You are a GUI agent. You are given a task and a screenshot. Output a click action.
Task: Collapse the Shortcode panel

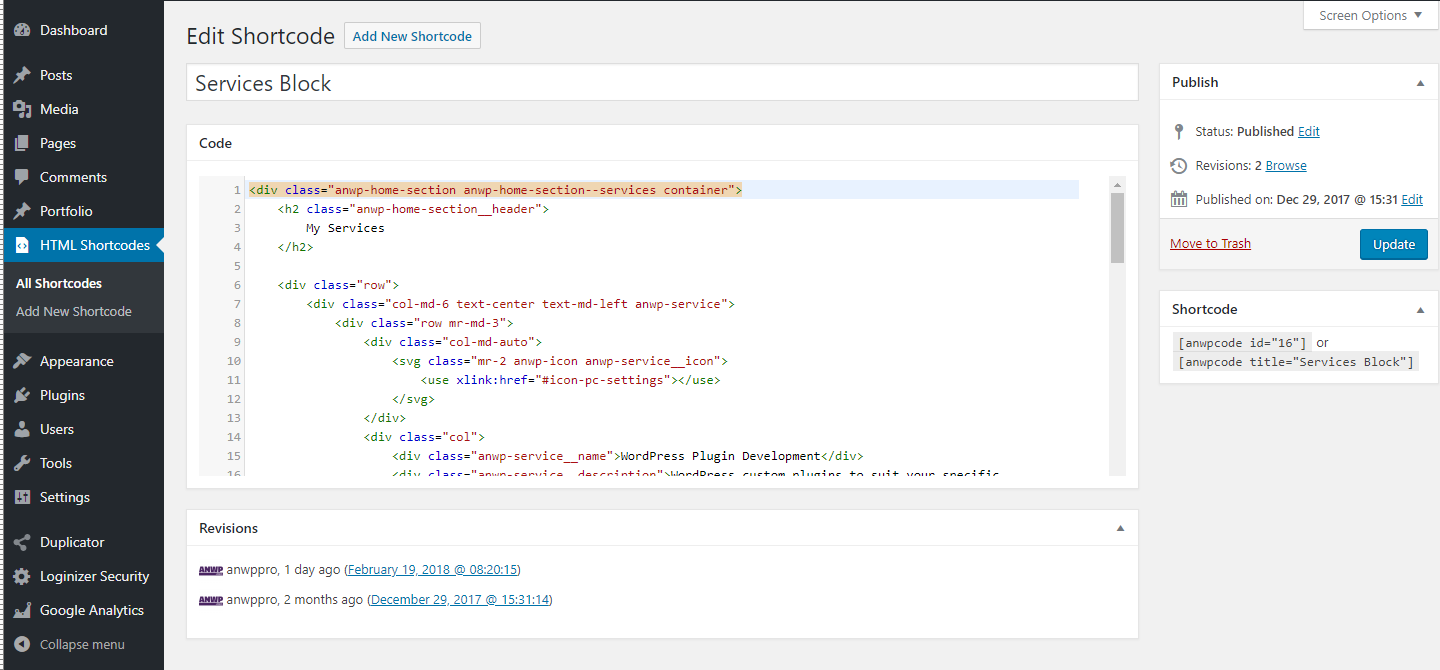tap(1420, 310)
